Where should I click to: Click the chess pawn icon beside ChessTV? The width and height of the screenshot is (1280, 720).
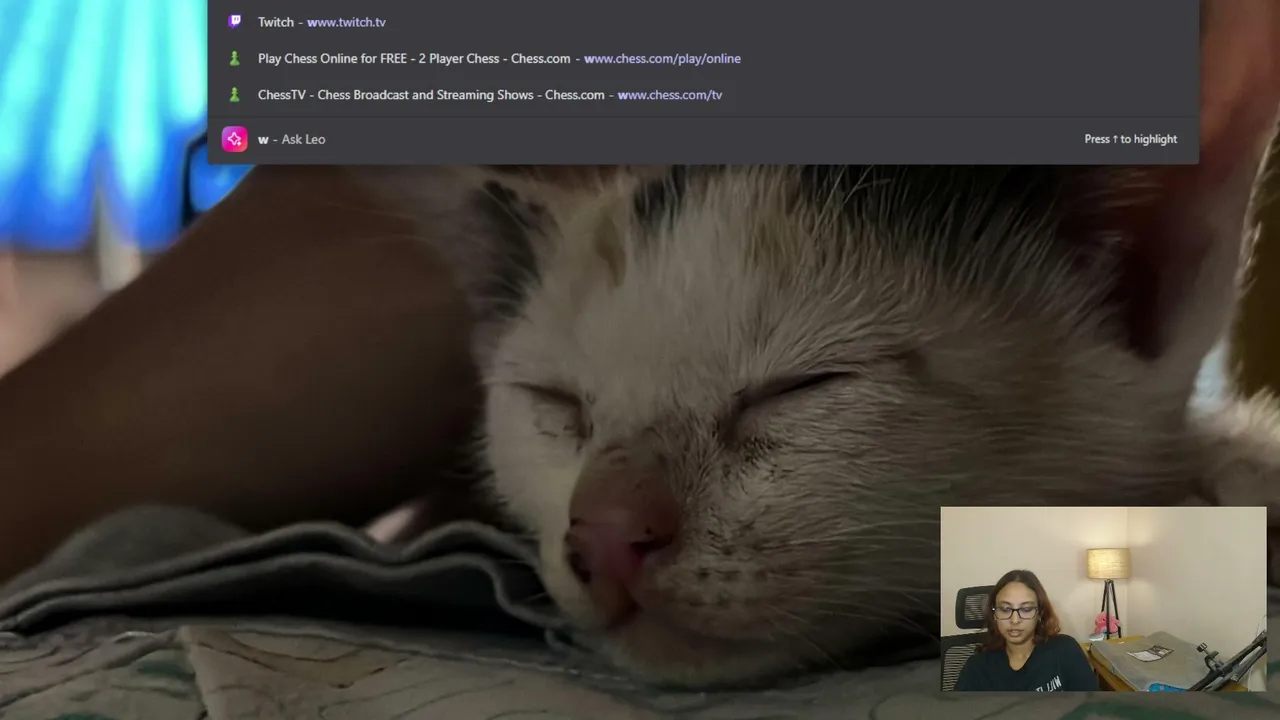[x=235, y=95]
